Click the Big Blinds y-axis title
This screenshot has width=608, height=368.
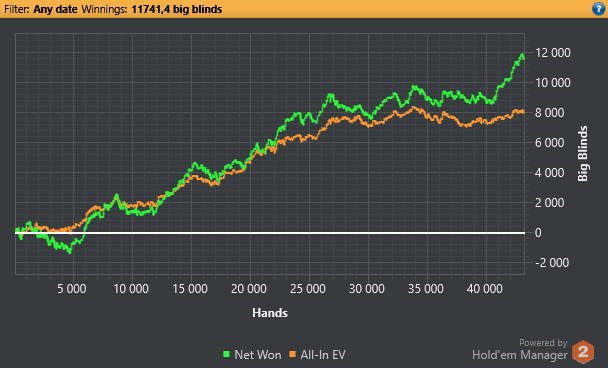coord(583,154)
